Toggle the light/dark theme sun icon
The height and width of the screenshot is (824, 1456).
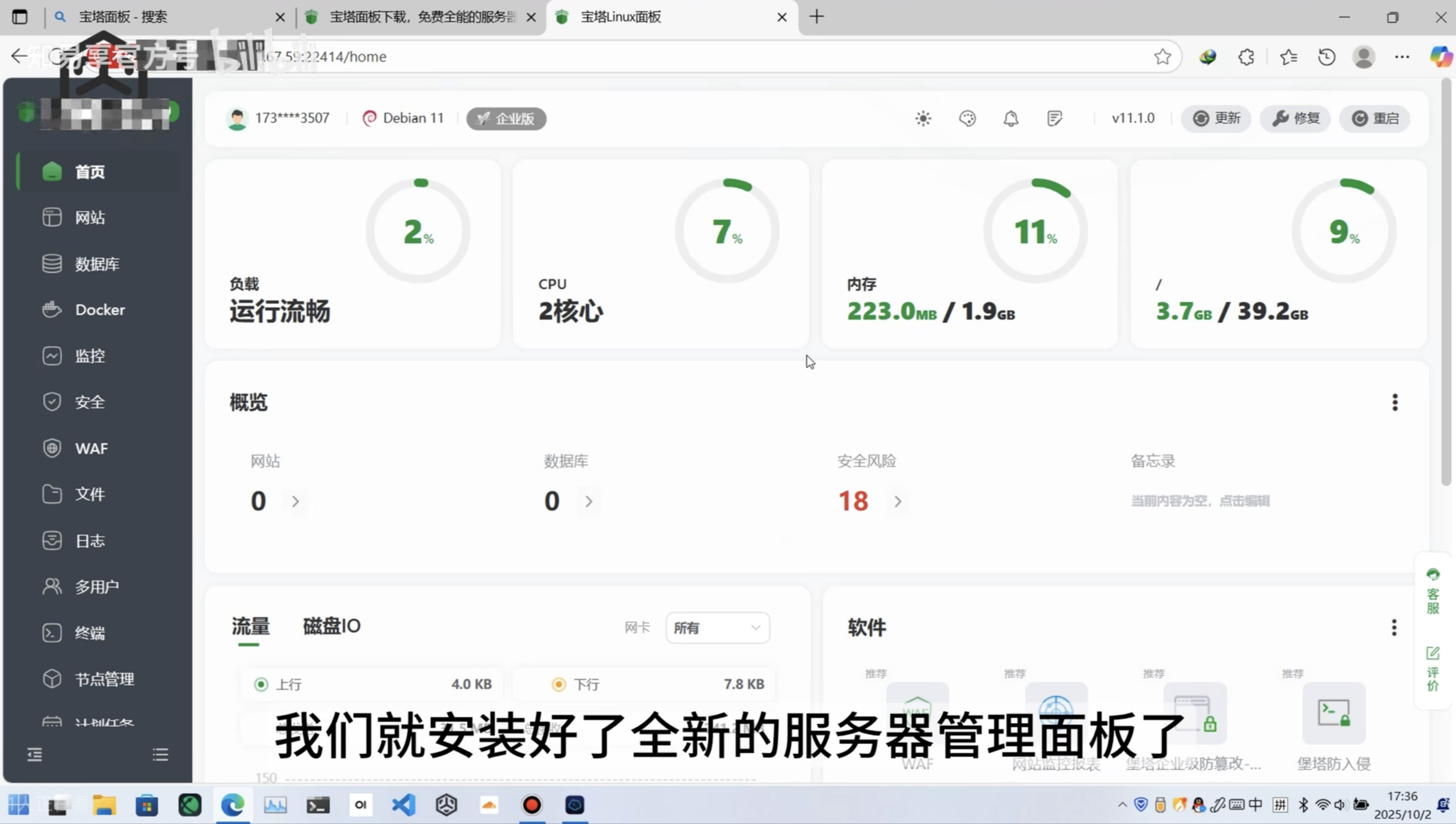923,118
